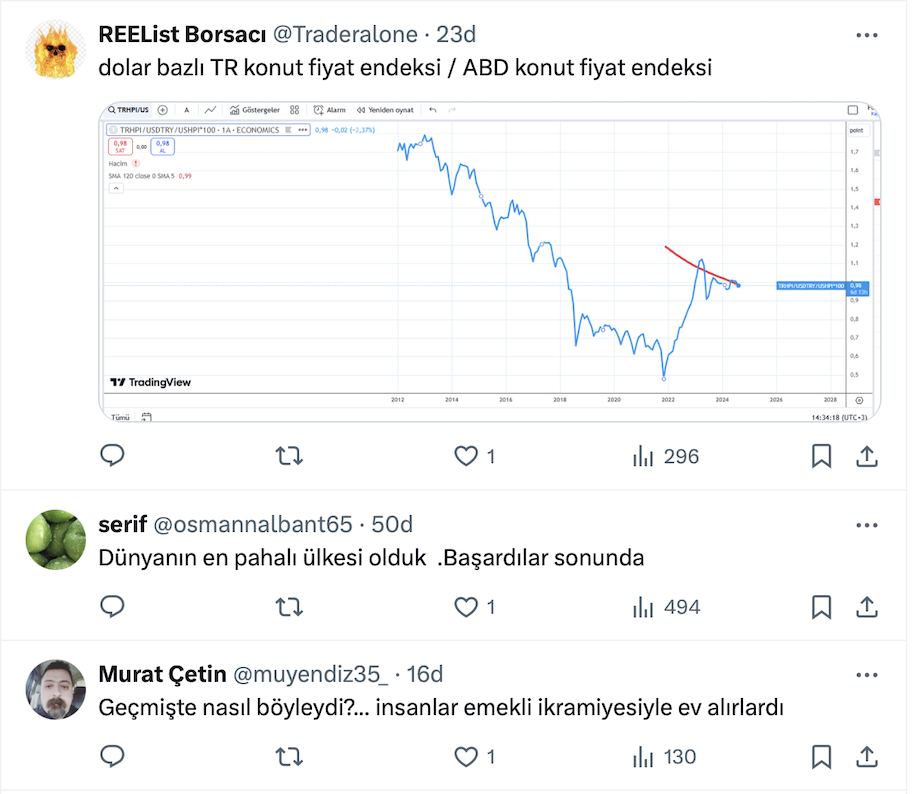This screenshot has height=794, width=918.
Task: Share serif's tweet
Action: [x=868, y=607]
